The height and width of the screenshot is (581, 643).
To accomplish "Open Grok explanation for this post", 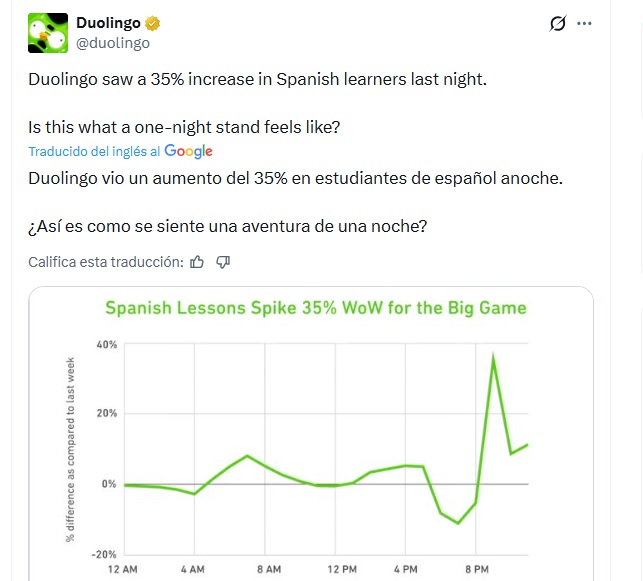I will coord(558,24).
